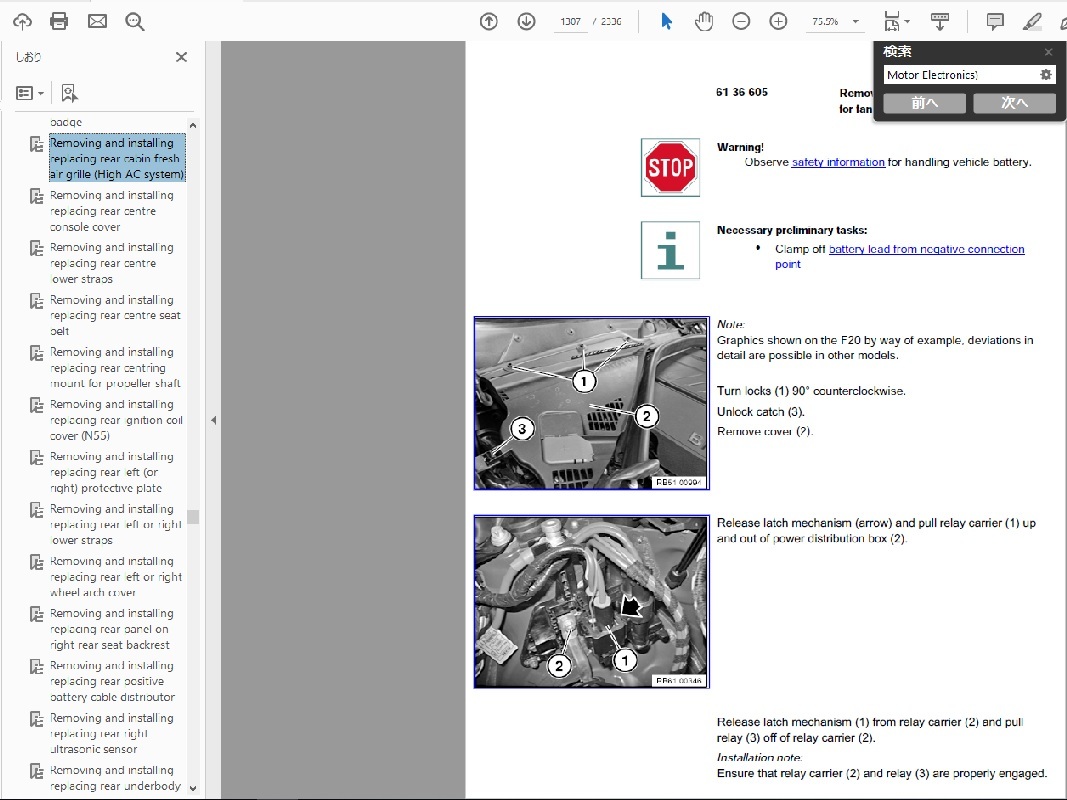Viewport: 1067px width, 800px height.
Task: Zoom in with plus icon
Action: 778,22
